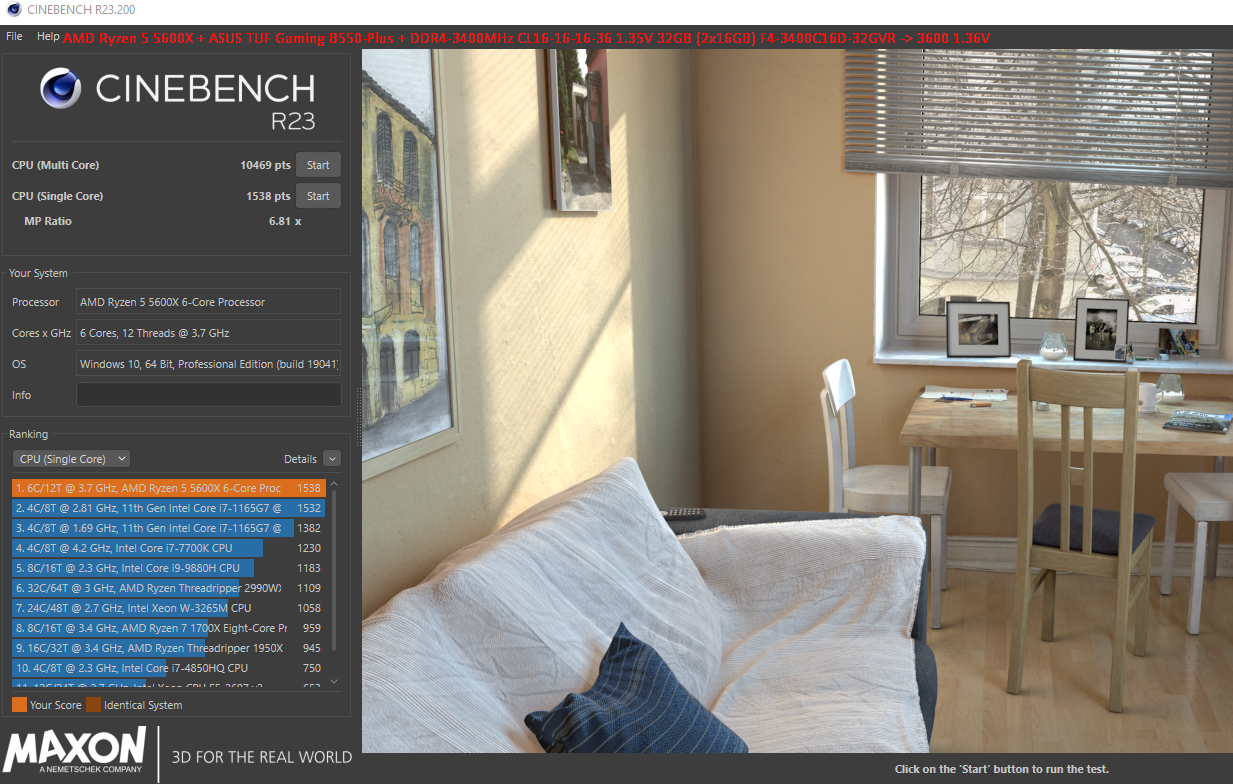1233x784 pixels.
Task: Click the orange Your Score swatch
Action: click(x=19, y=705)
